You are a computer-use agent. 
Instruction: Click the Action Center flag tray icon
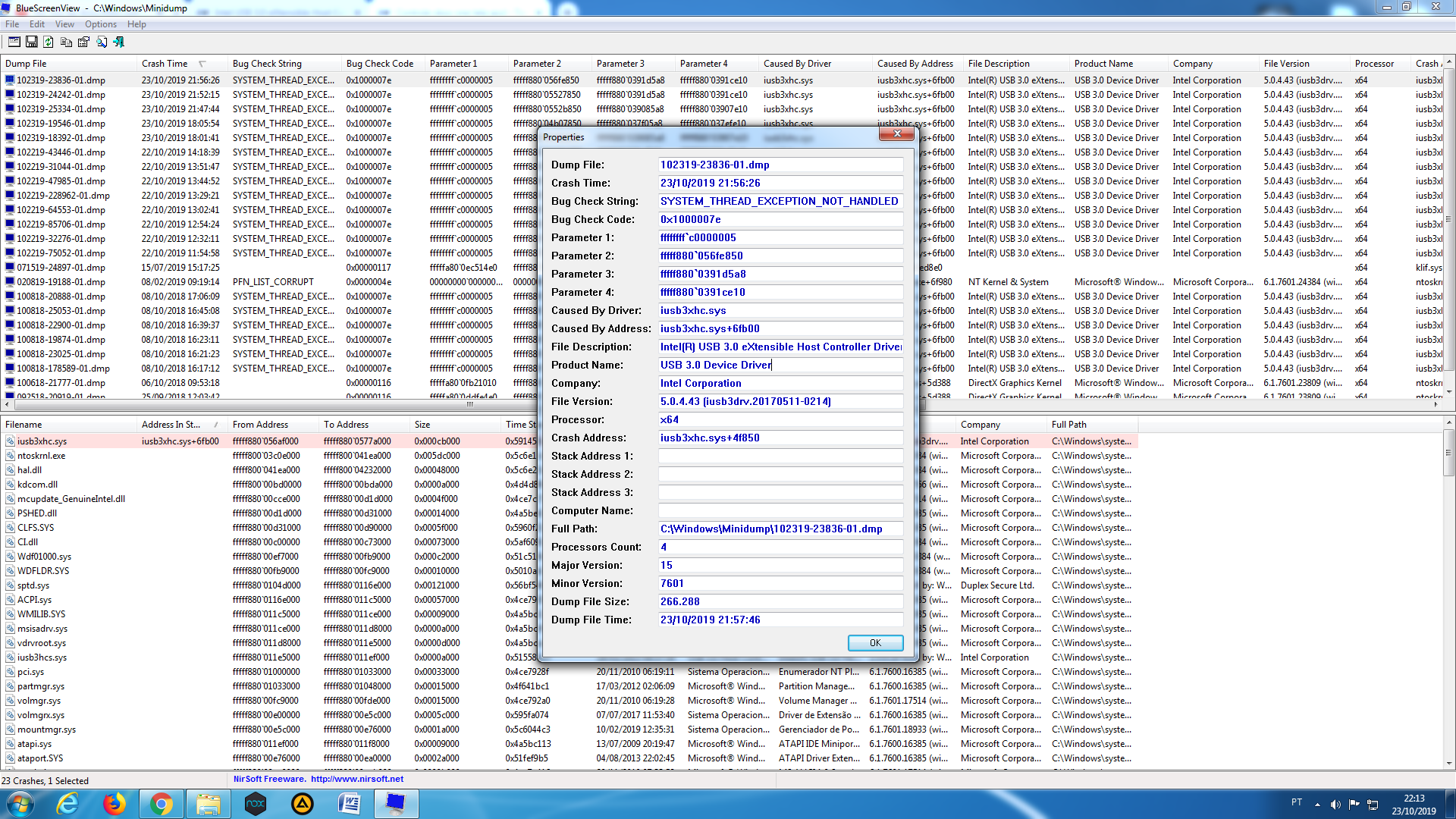tap(1354, 804)
